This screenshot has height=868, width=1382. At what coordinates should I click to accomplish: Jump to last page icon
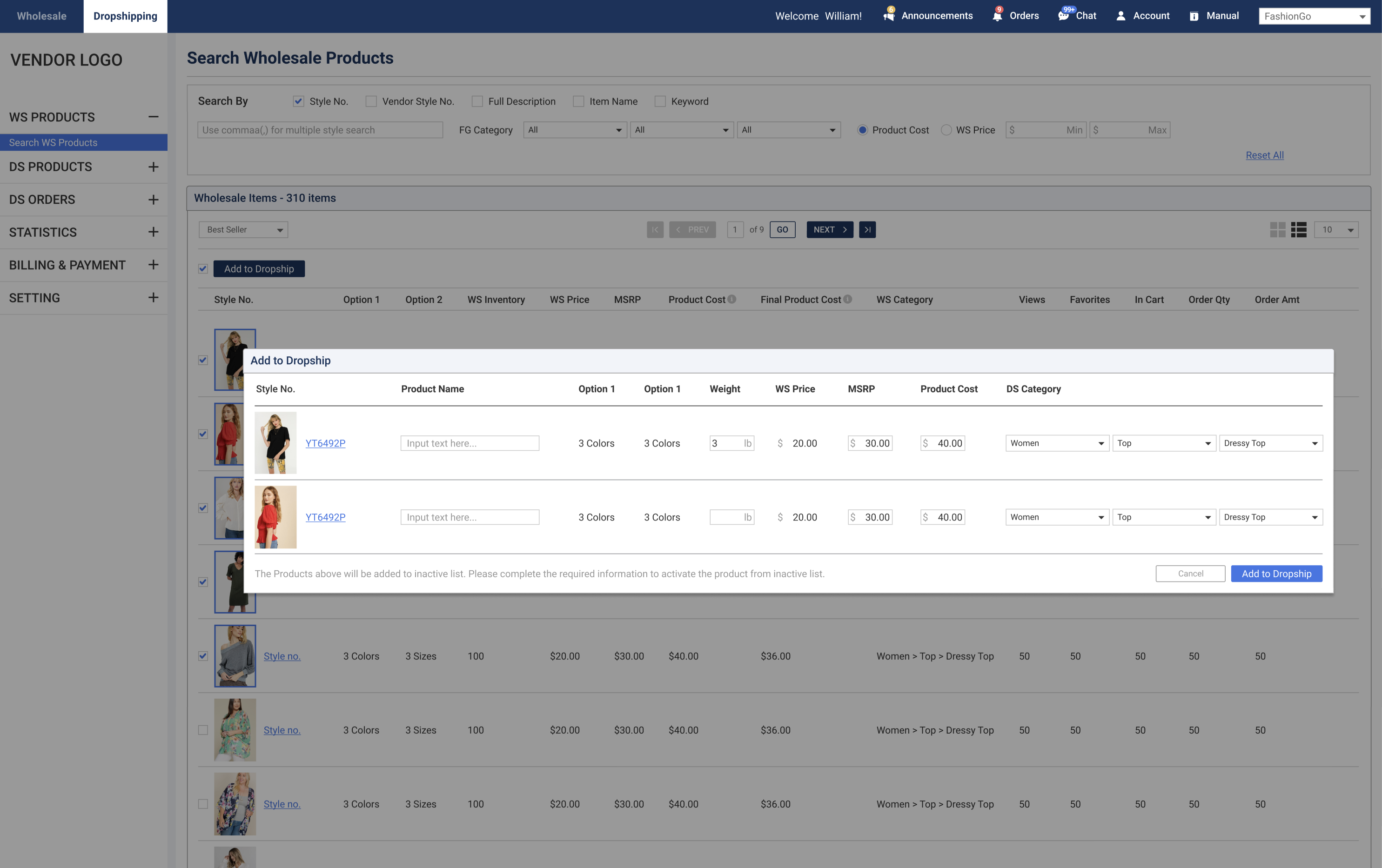pos(867,229)
